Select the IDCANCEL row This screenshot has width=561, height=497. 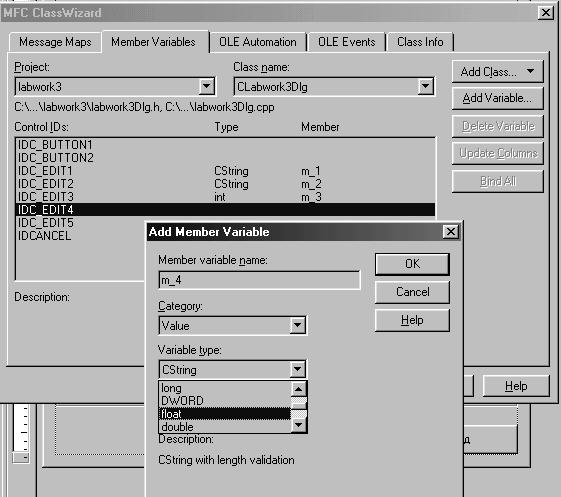click(81, 236)
